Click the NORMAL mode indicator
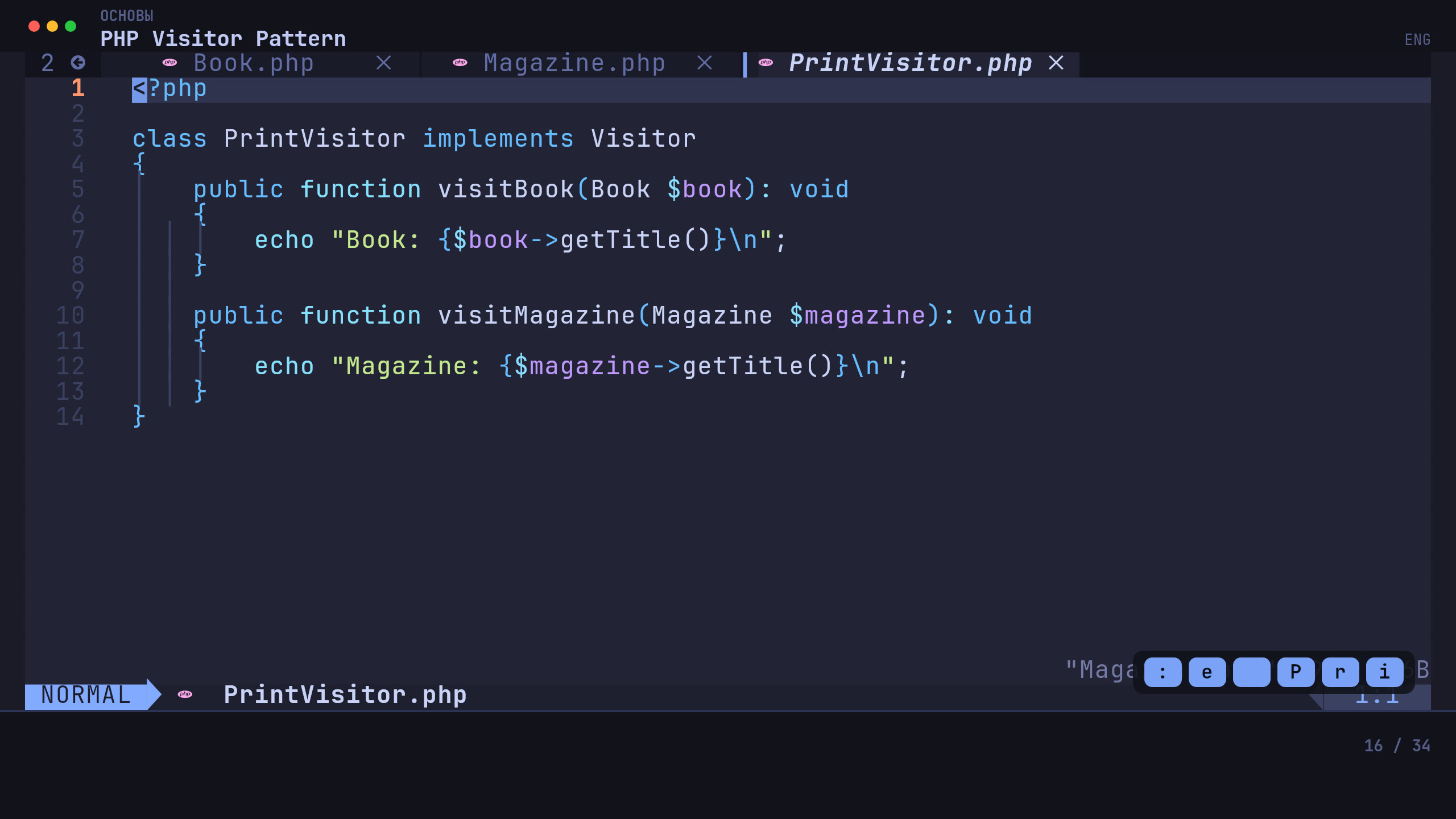 [86, 694]
